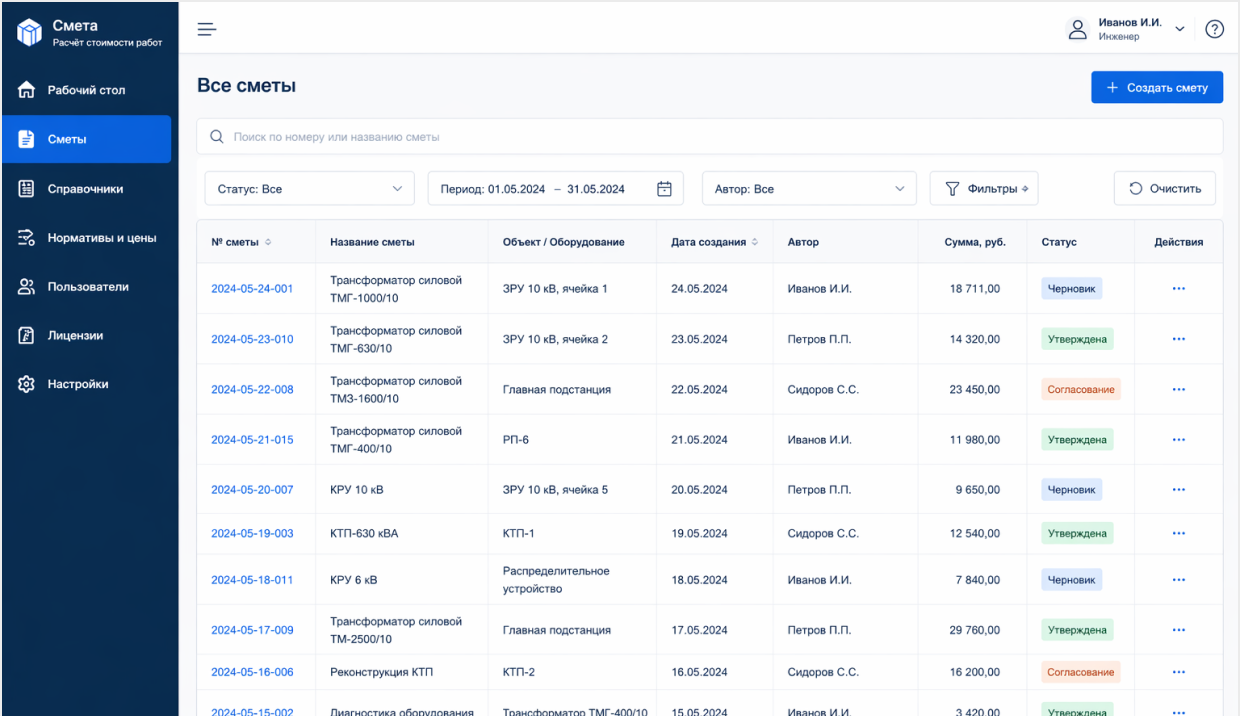Sort by № сметы column arrows
The width and height of the screenshot is (1240, 716).
pyautogui.click(x=268, y=242)
